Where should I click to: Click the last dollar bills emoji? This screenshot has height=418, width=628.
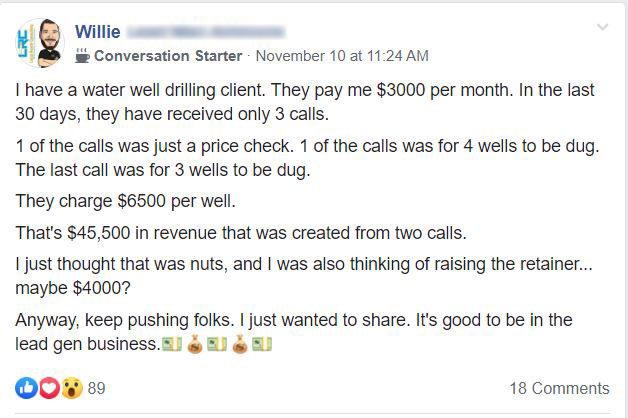pos(262,344)
